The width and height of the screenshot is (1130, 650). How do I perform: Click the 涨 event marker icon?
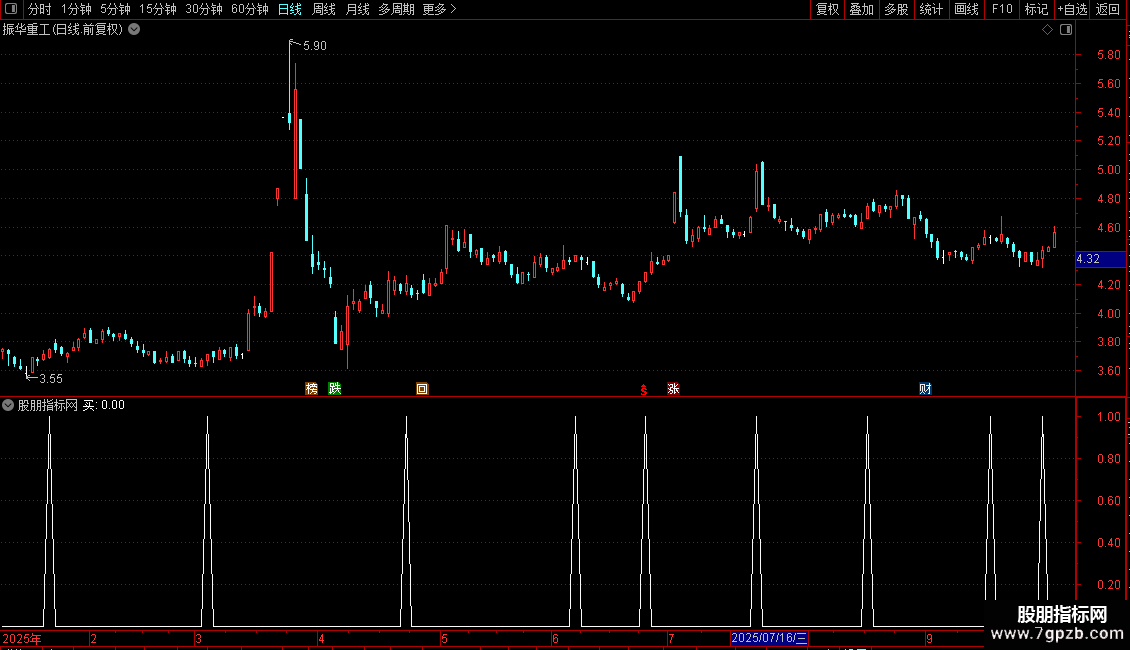673,389
